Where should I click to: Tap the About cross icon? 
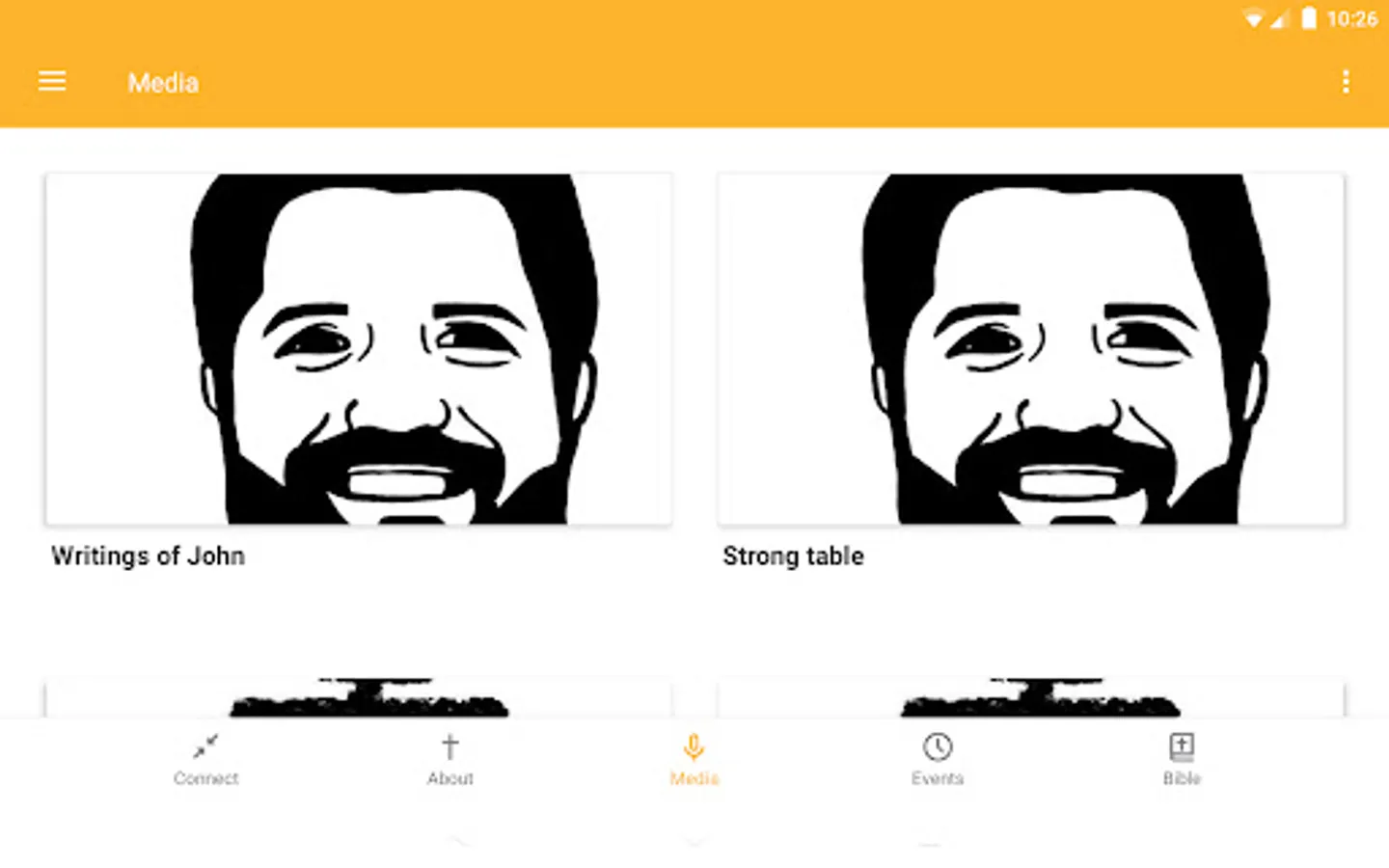(x=449, y=746)
